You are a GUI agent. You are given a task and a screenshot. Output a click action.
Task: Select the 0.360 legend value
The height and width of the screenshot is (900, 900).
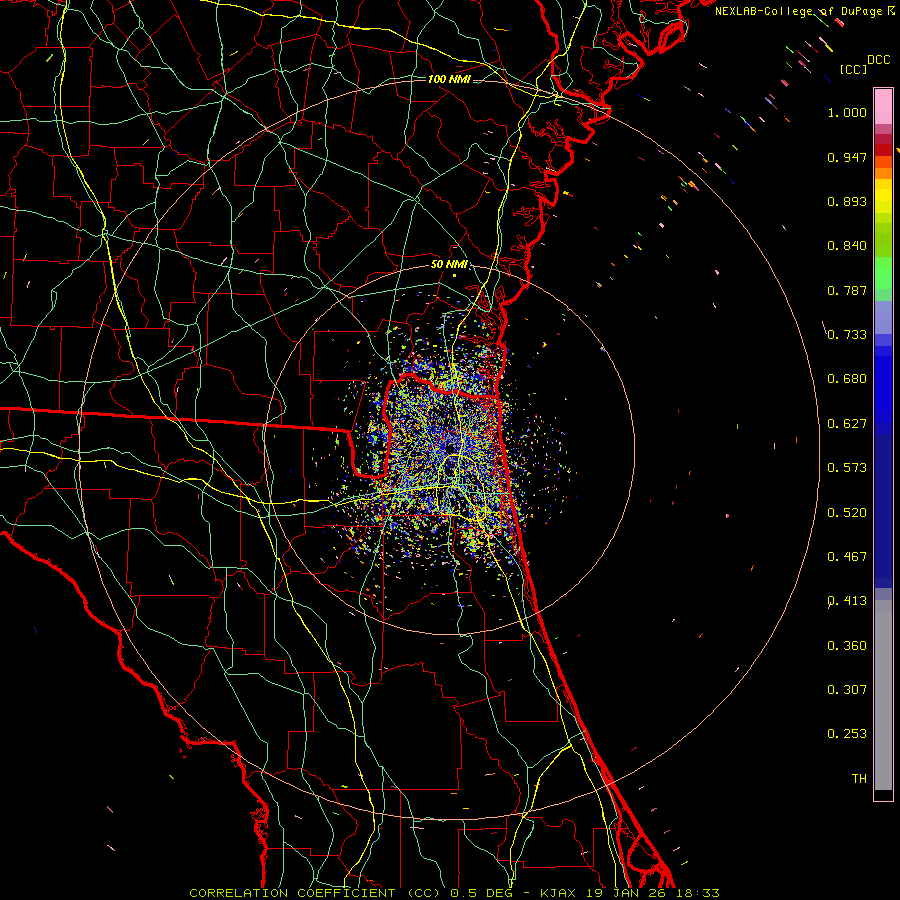[847, 646]
